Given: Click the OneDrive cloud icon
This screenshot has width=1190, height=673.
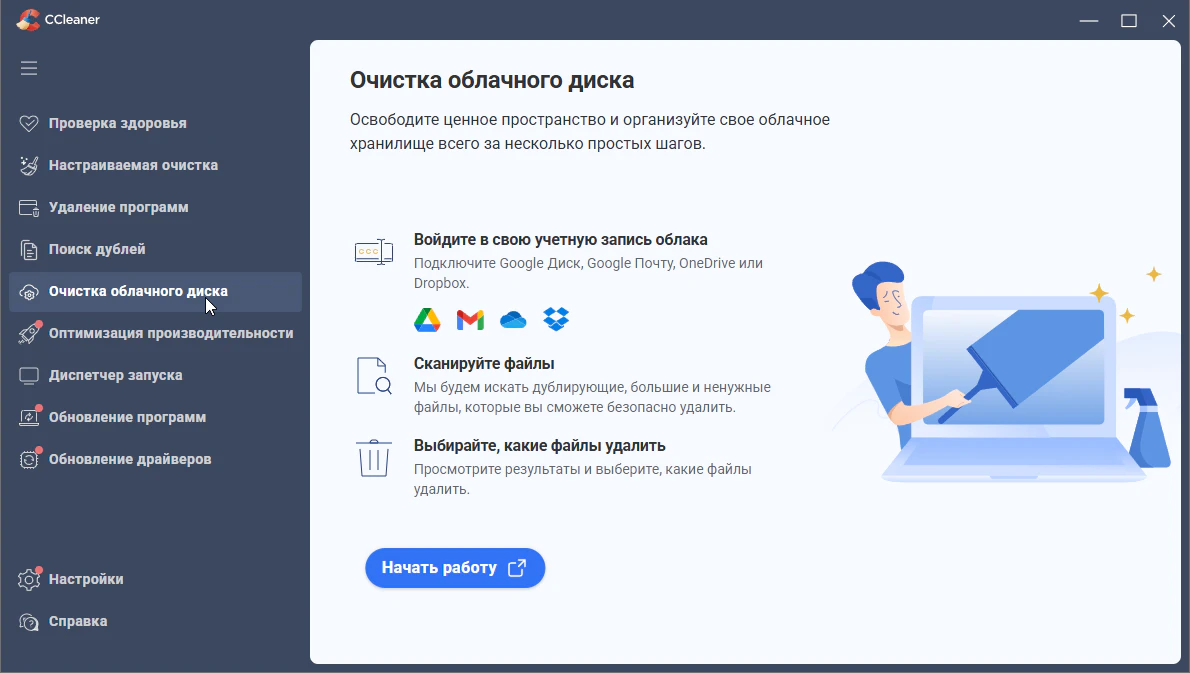Looking at the screenshot, I should (x=513, y=320).
